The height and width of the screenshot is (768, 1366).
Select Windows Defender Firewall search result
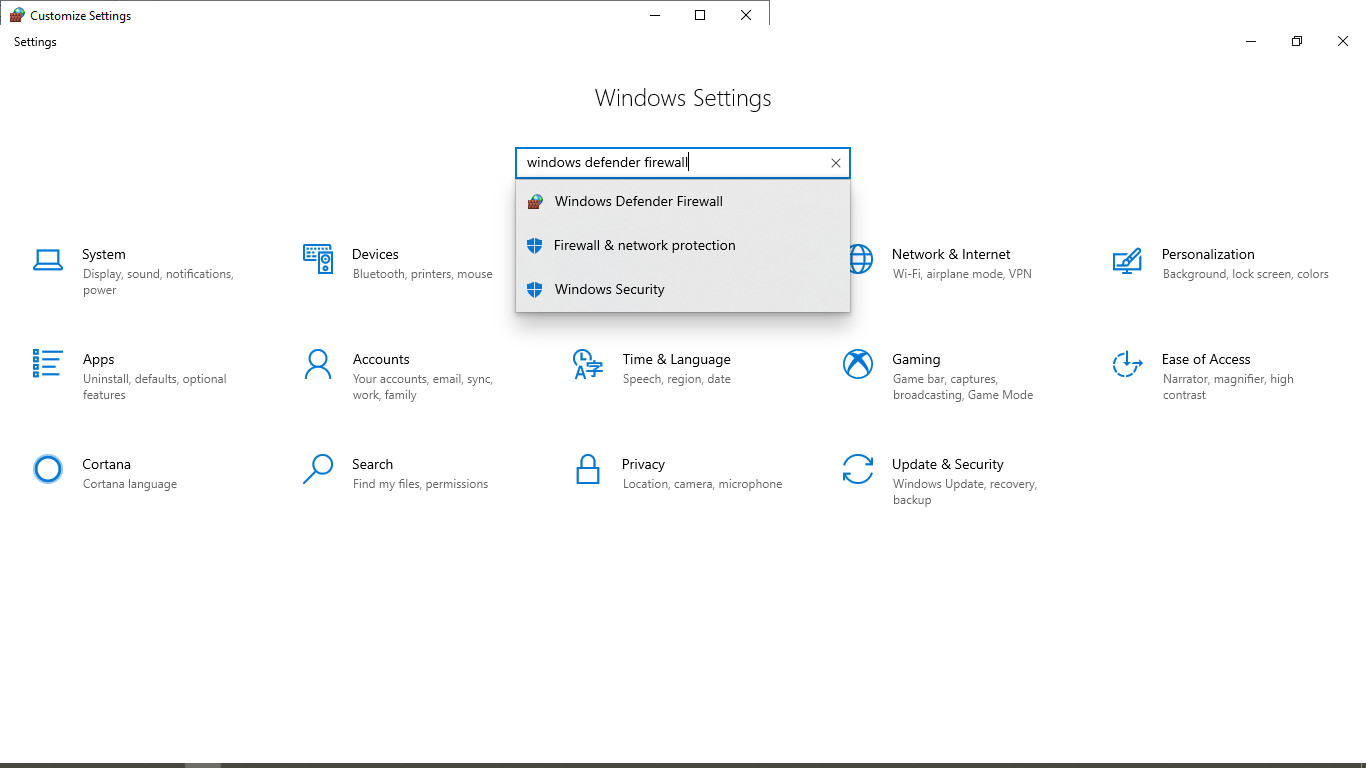point(683,201)
